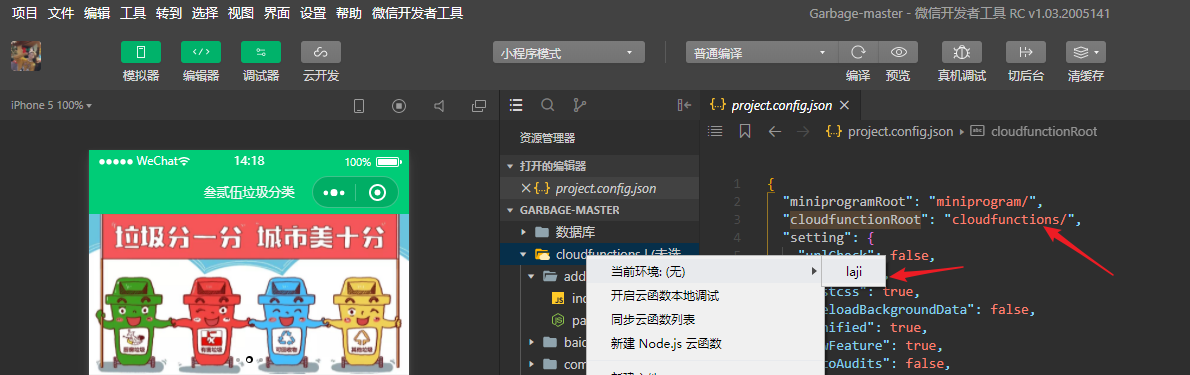
Task: Navigate back with left arrow icon
Action: tap(774, 131)
